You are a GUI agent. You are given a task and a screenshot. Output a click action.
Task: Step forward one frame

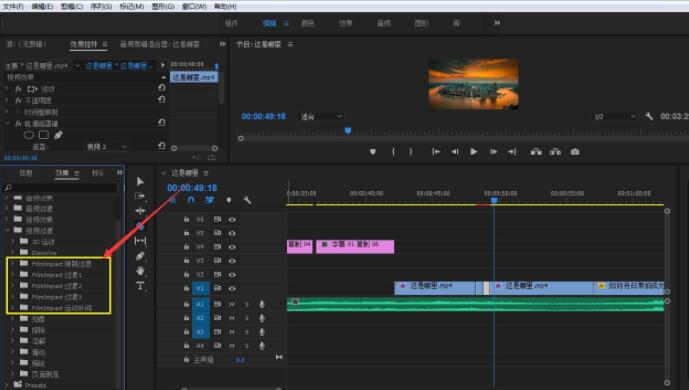click(x=493, y=152)
